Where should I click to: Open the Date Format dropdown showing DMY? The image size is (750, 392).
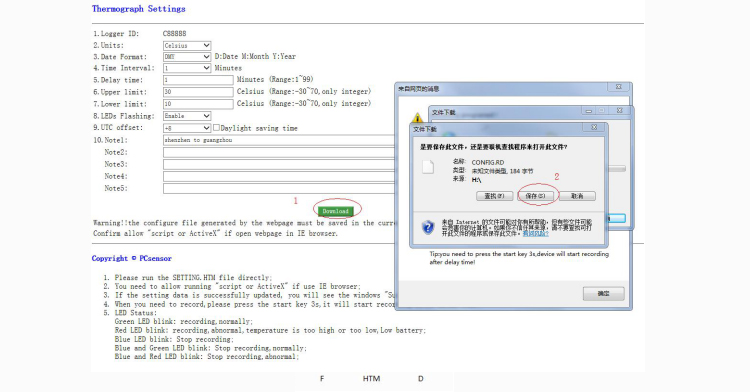tap(187, 56)
